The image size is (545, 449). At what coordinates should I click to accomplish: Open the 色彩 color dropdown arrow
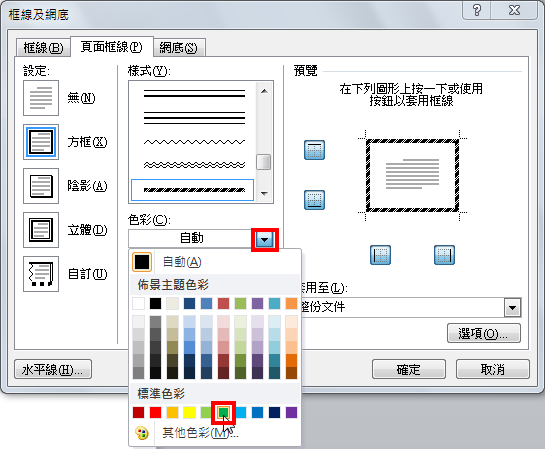coord(265,239)
